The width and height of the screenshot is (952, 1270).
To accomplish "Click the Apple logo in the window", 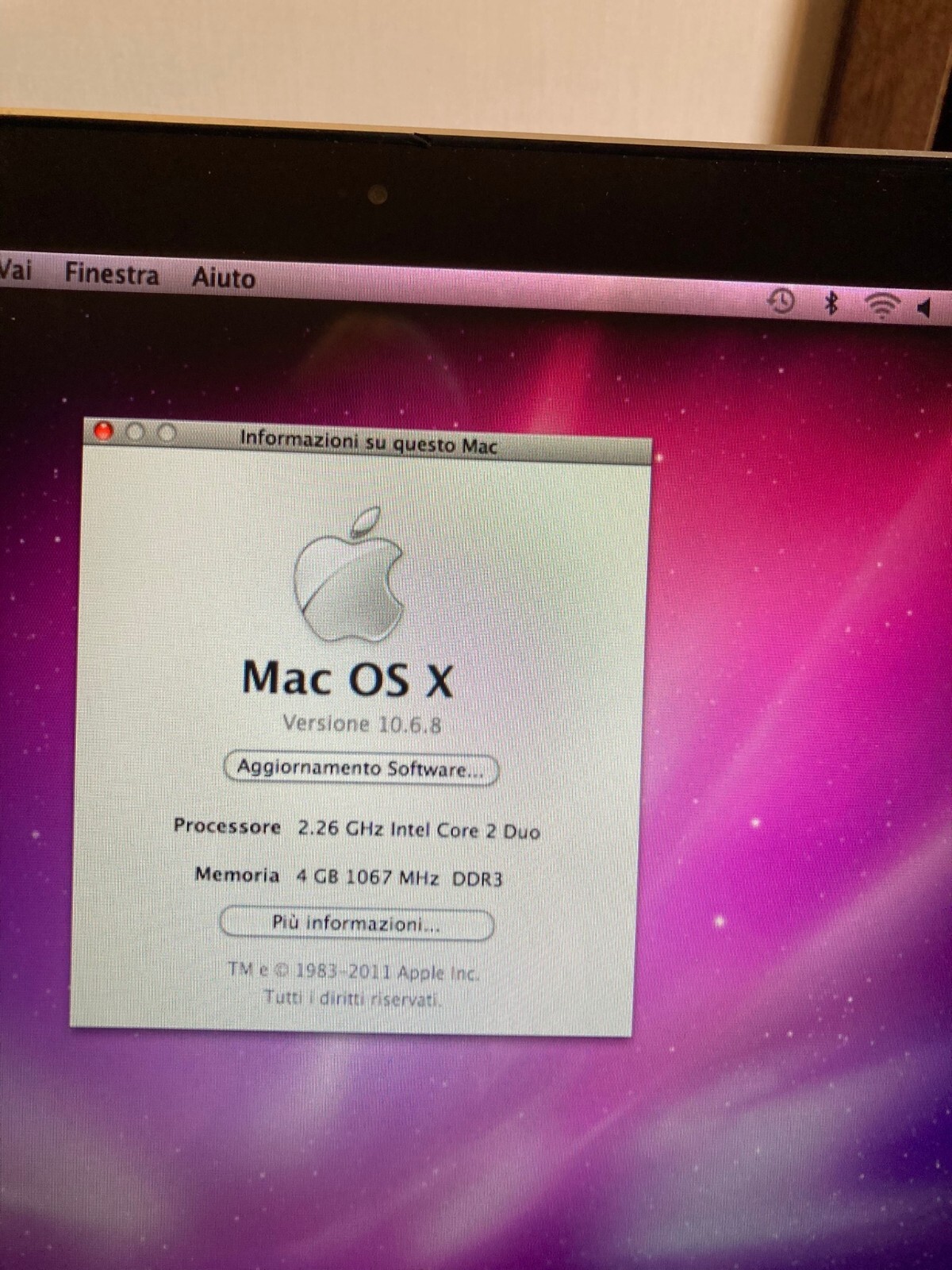I will 349,575.
